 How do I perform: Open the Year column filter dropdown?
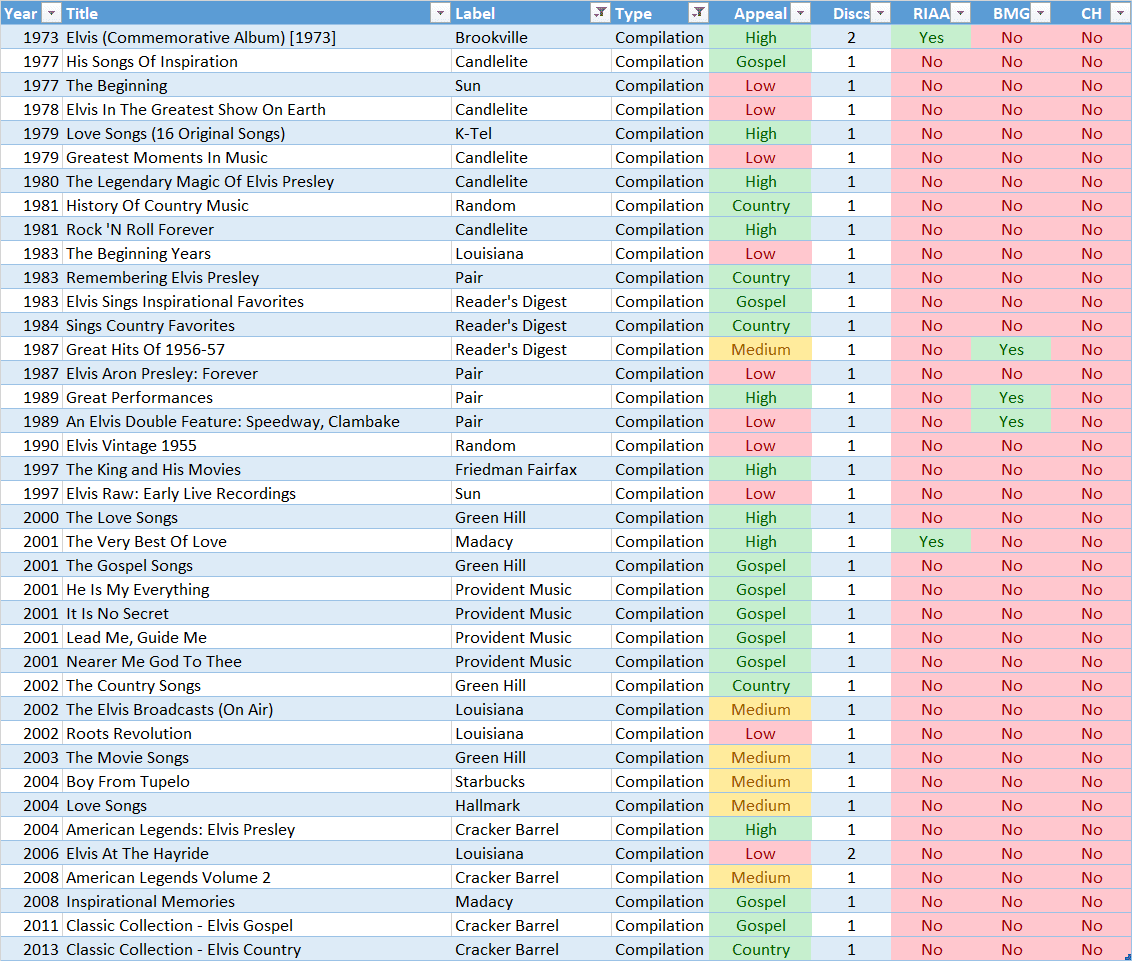click(51, 13)
